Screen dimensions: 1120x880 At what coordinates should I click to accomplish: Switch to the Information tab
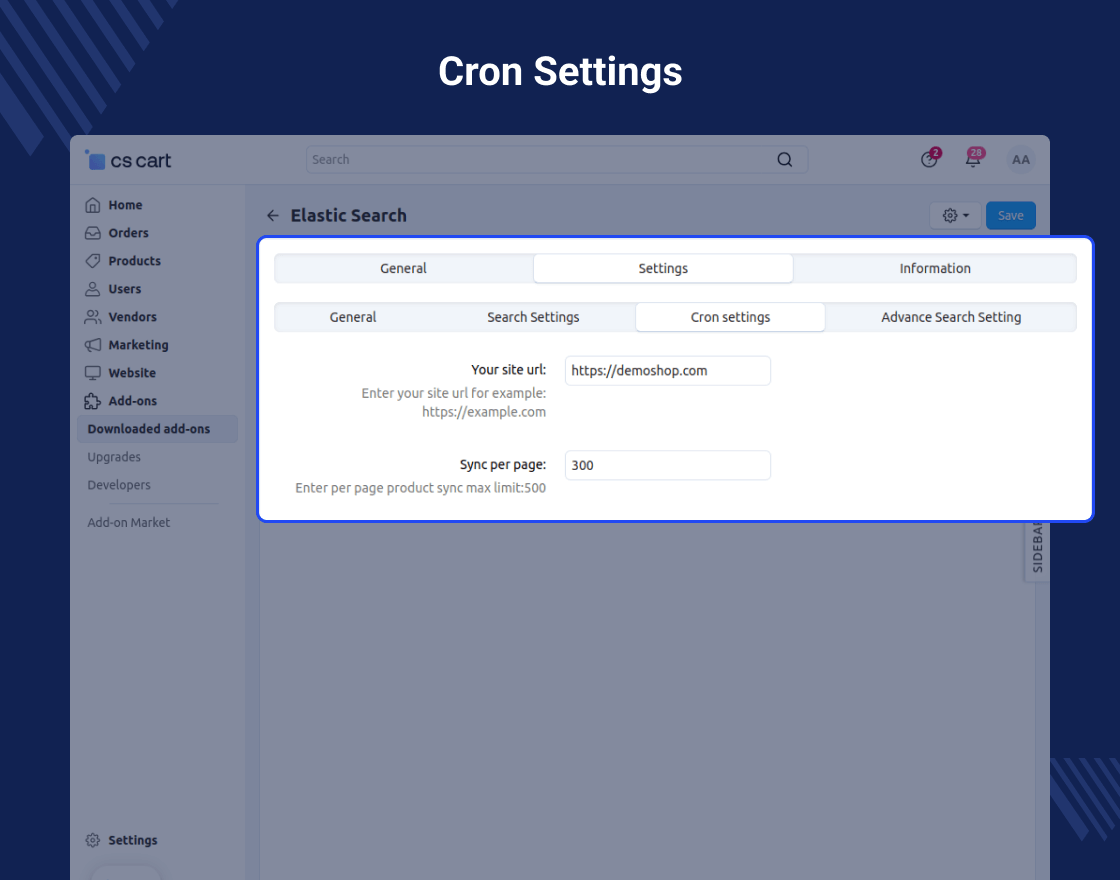[x=934, y=269]
